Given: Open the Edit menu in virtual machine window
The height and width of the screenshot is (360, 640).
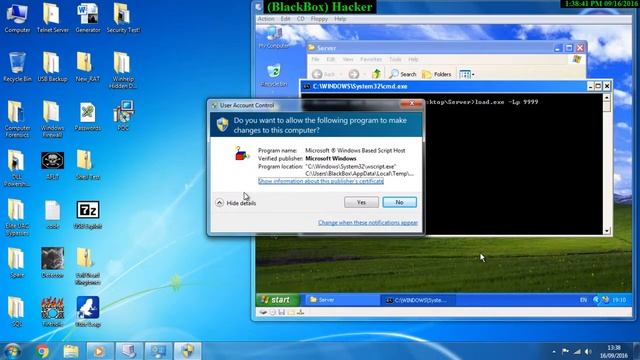Looking at the screenshot, I should tap(285, 19).
